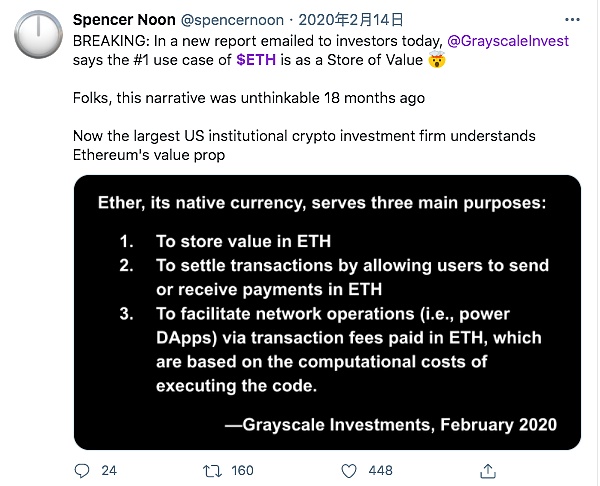Click Spencer Noon's profile avatar

pyautogui.click(x=37, y=34)
